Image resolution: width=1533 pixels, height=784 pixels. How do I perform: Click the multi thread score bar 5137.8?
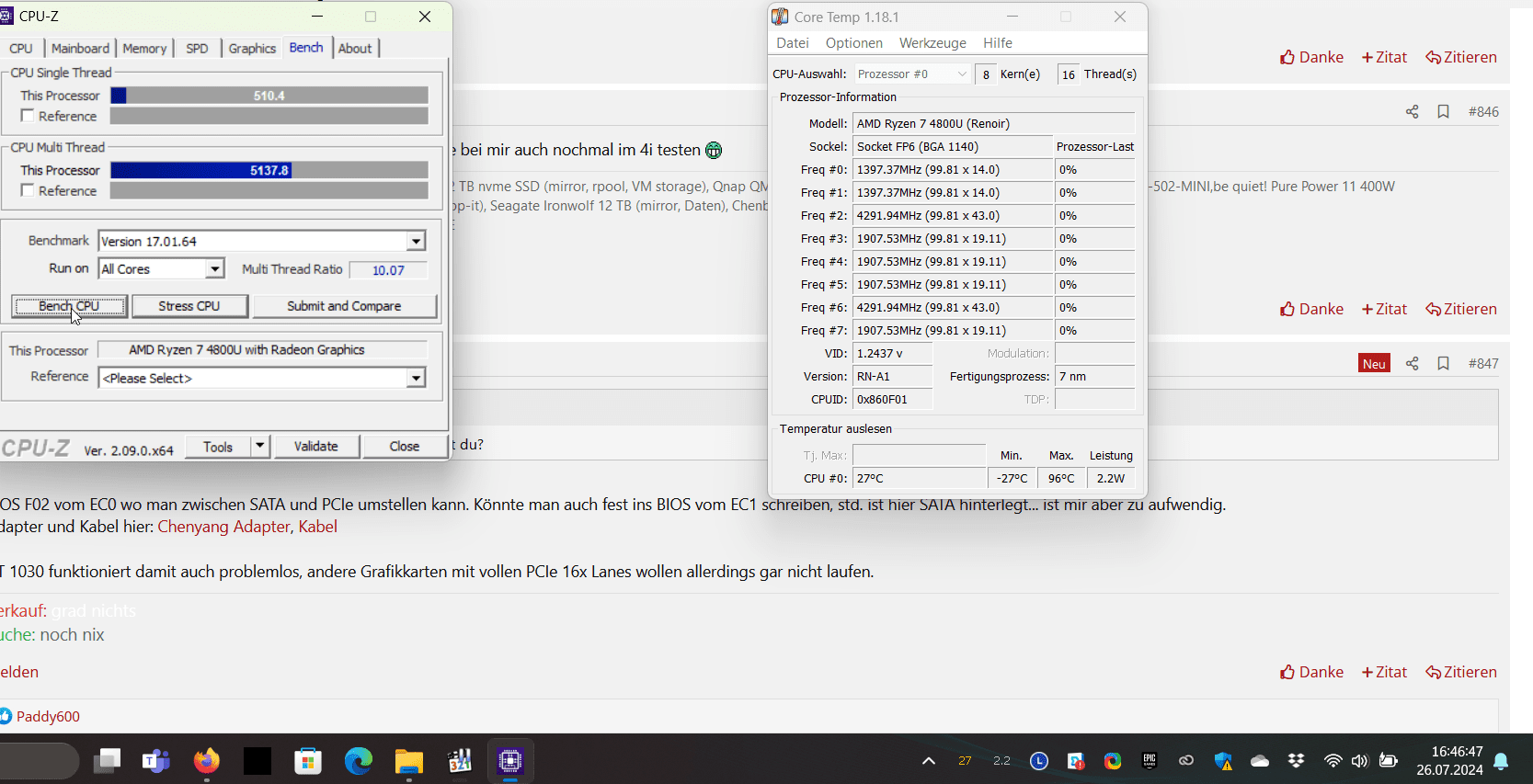(269, 170)
